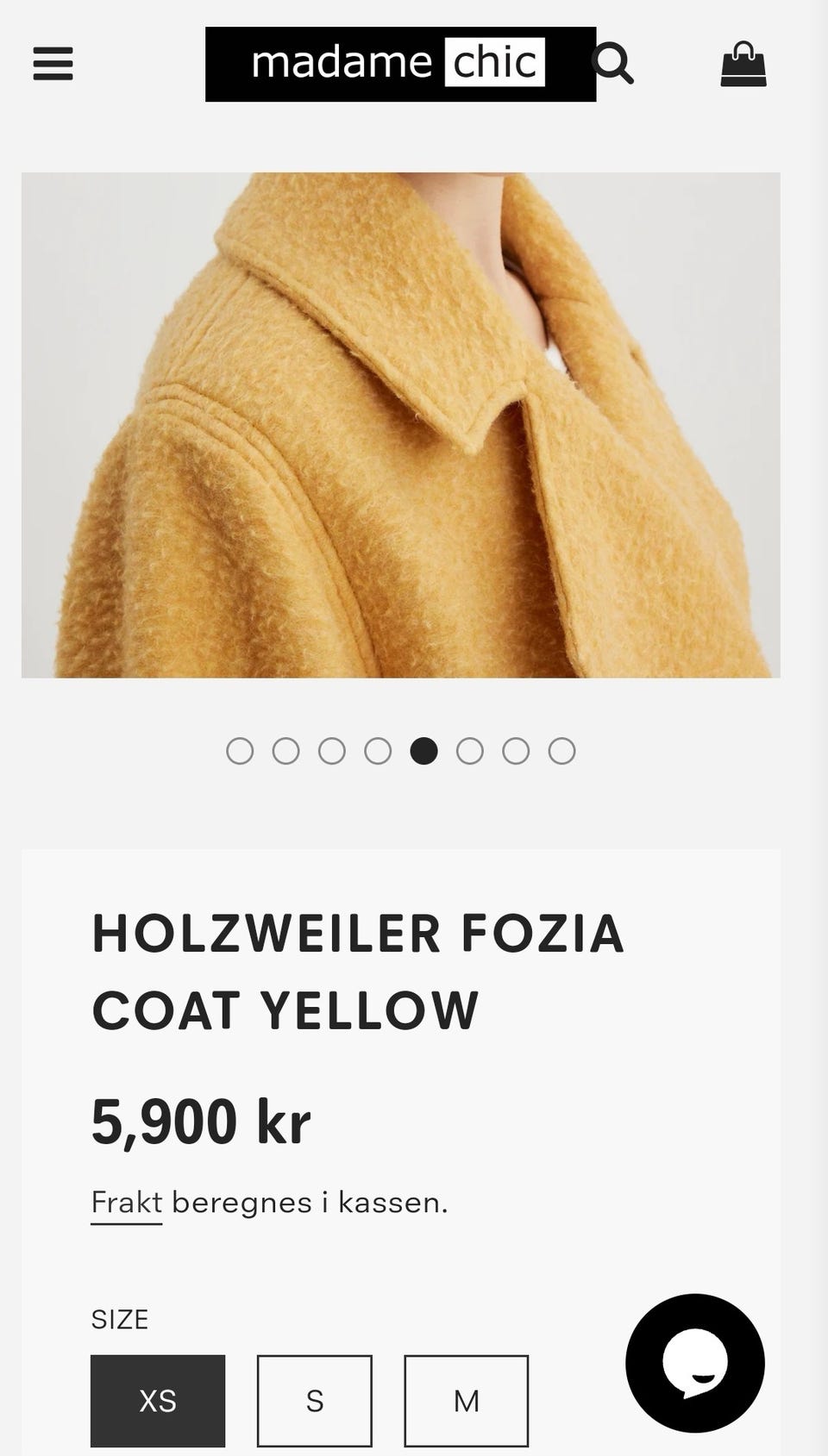This screenshot has height=1456, width=828.
Task: Tap the 5,900 kr price
Action: 201,1122
